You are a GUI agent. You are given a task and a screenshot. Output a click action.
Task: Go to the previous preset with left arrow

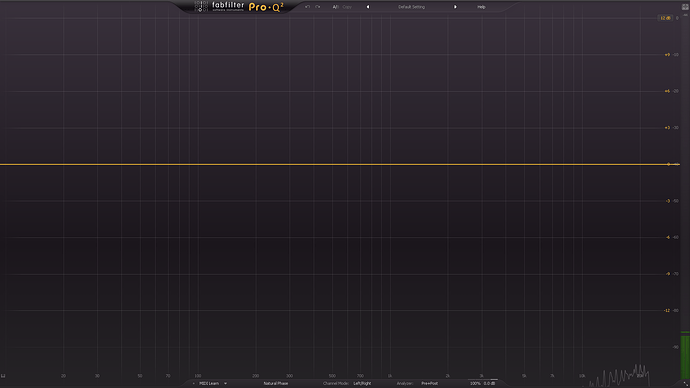(x=368, y=7)
